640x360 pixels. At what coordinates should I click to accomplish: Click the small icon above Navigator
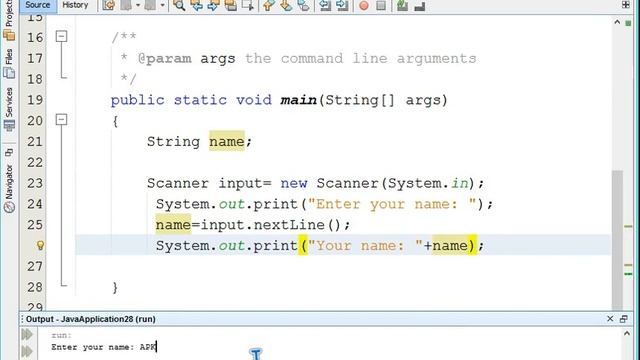point(9,153)
